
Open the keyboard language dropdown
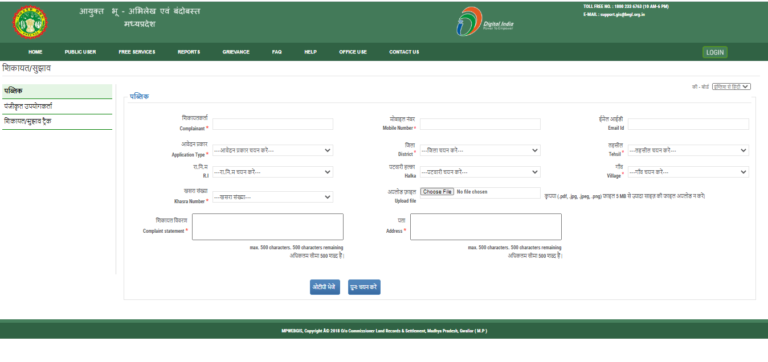point(731,87)
